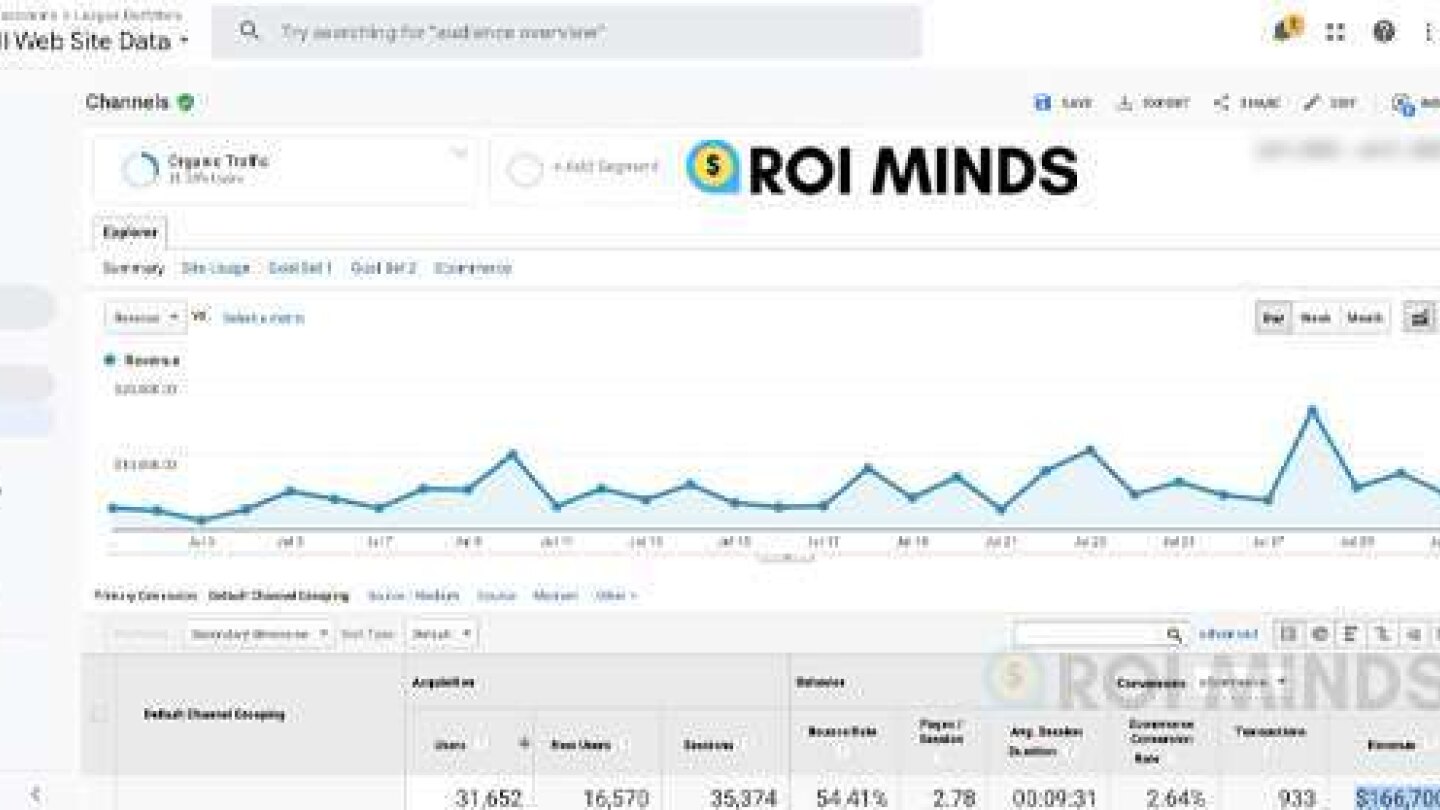Click the Default Channel Grouping dimension link
1440x810 pixels.
click(278, 596)
